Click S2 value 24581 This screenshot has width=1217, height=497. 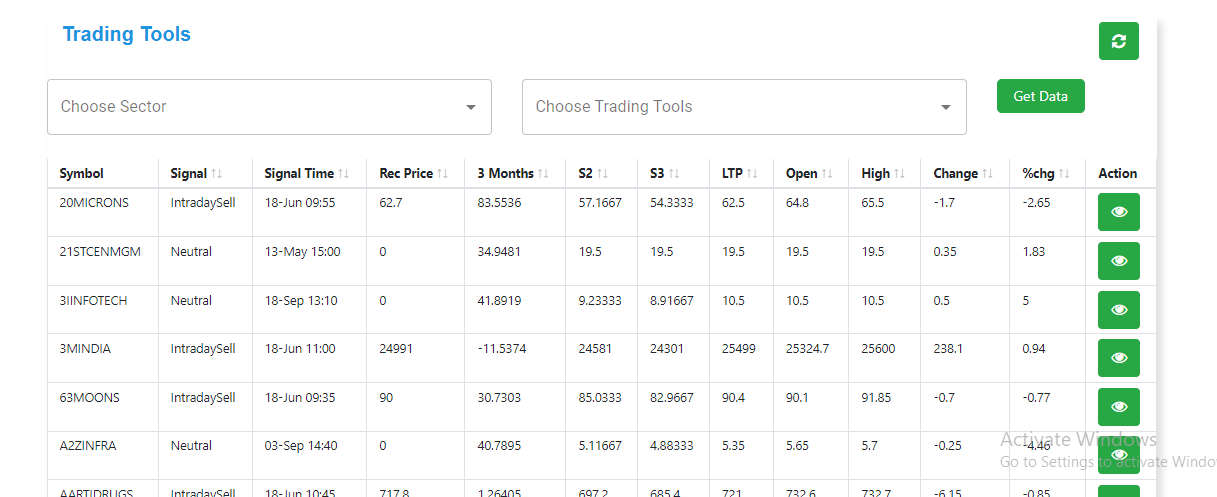click(595, 349)
